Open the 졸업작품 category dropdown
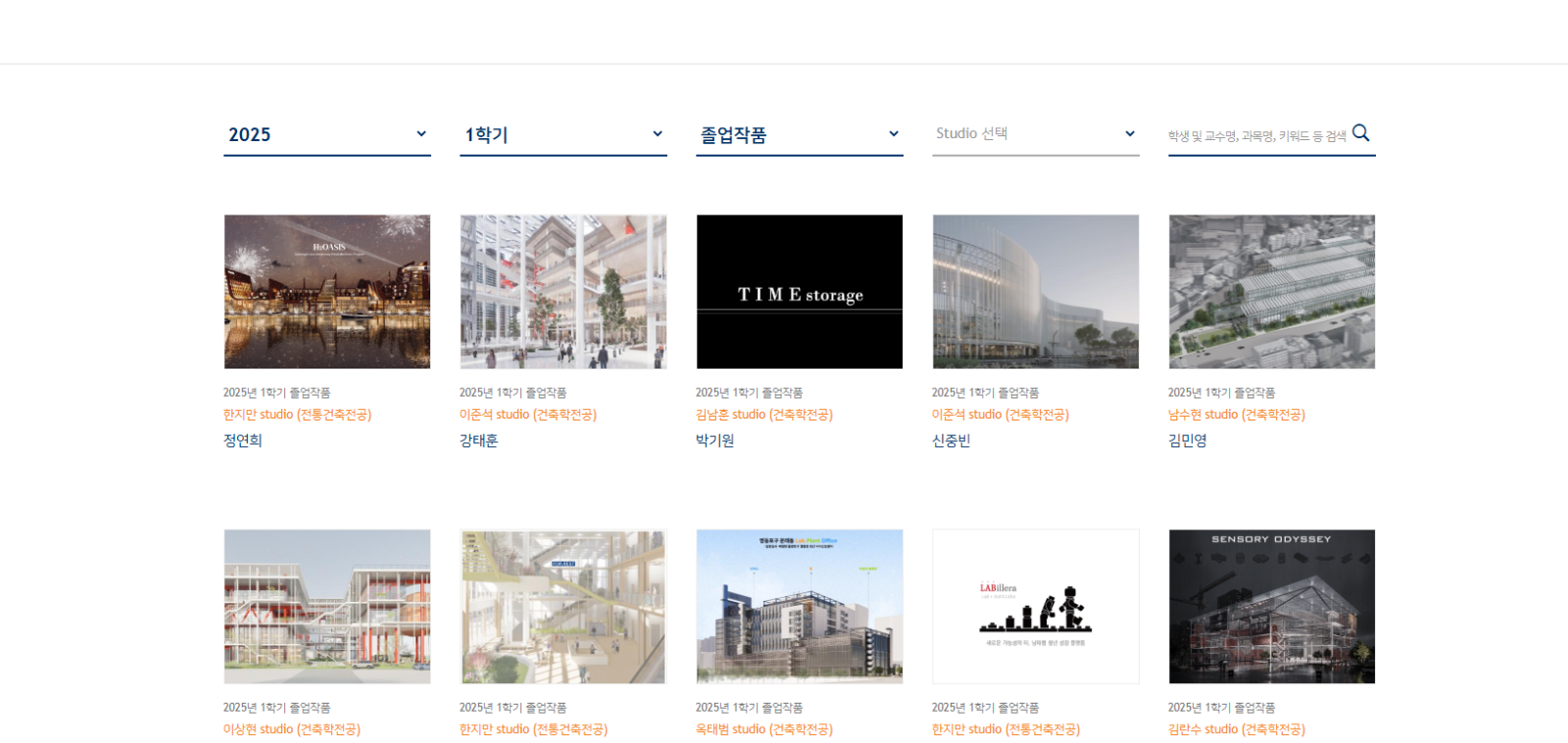The width and height of the screenshot is (1568, 743). pos(799,135)
